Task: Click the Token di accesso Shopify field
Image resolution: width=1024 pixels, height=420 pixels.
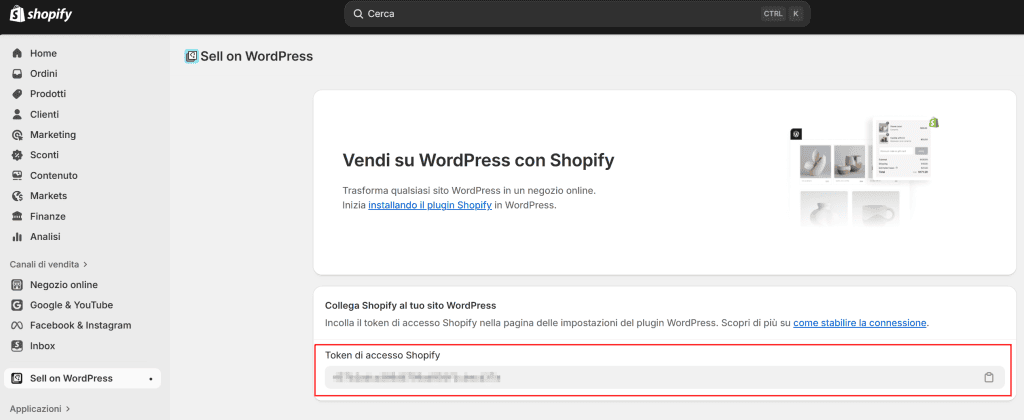Action: [665, 378]
